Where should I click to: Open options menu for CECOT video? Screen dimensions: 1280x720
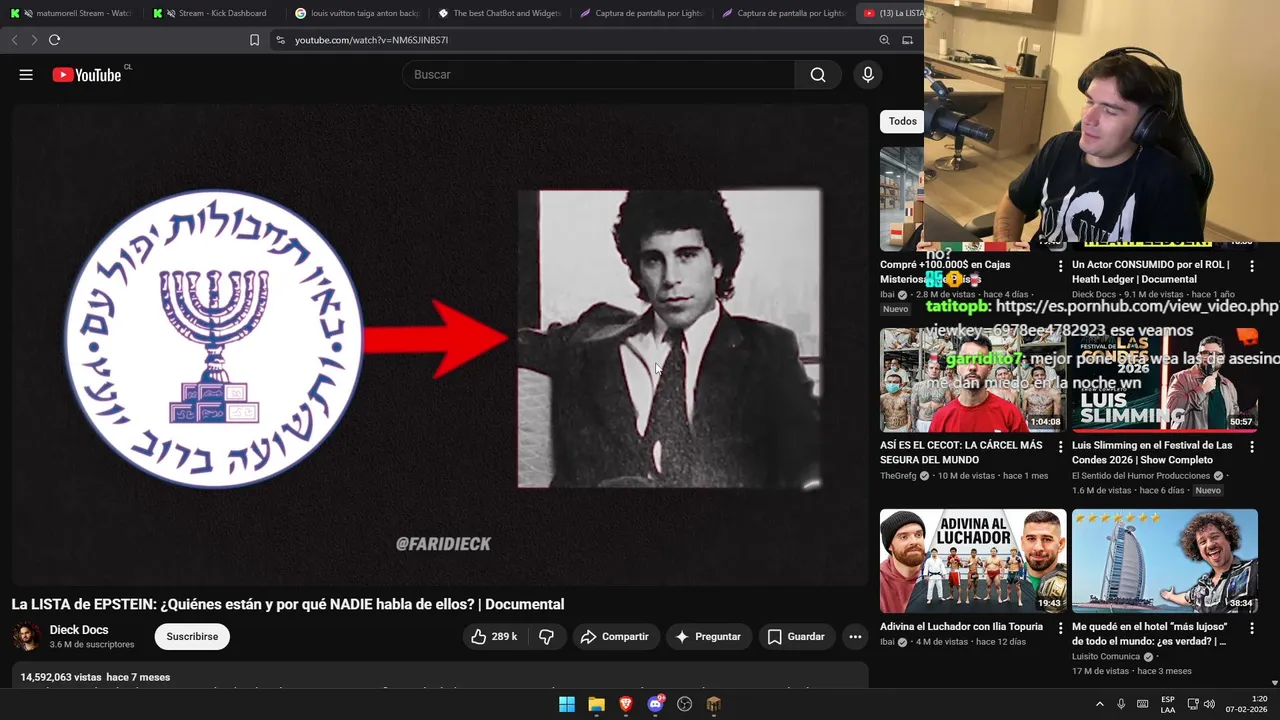pyautogui.click(x=1060, y=447)
